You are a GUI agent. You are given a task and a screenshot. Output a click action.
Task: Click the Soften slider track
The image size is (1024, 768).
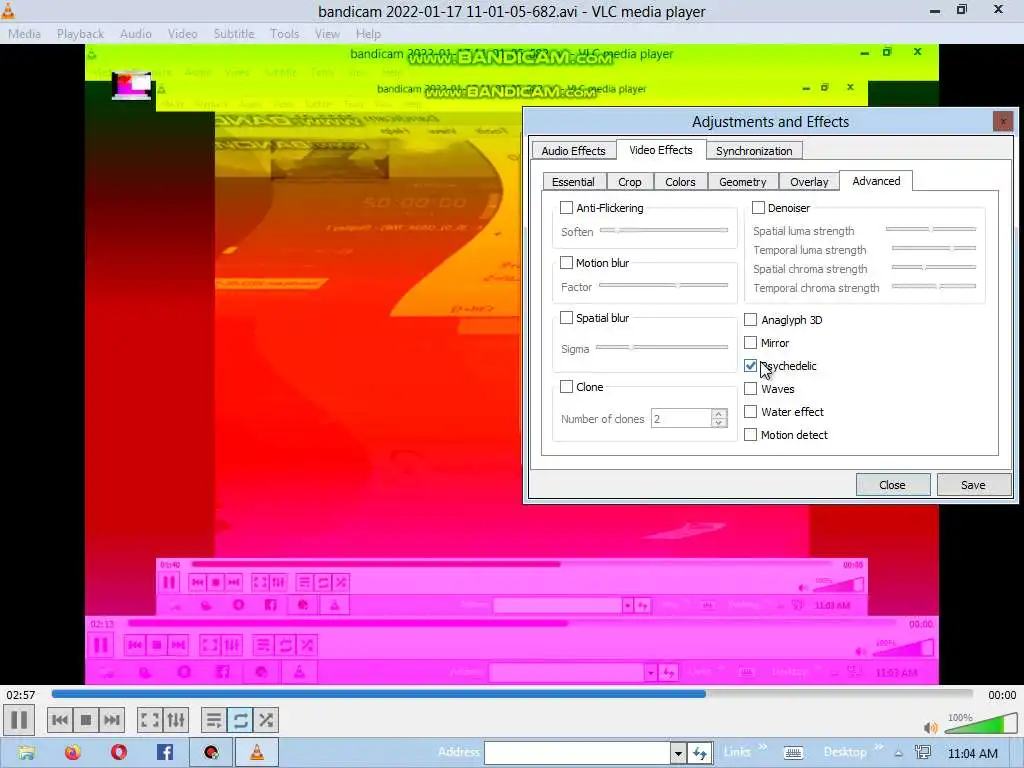664,231
